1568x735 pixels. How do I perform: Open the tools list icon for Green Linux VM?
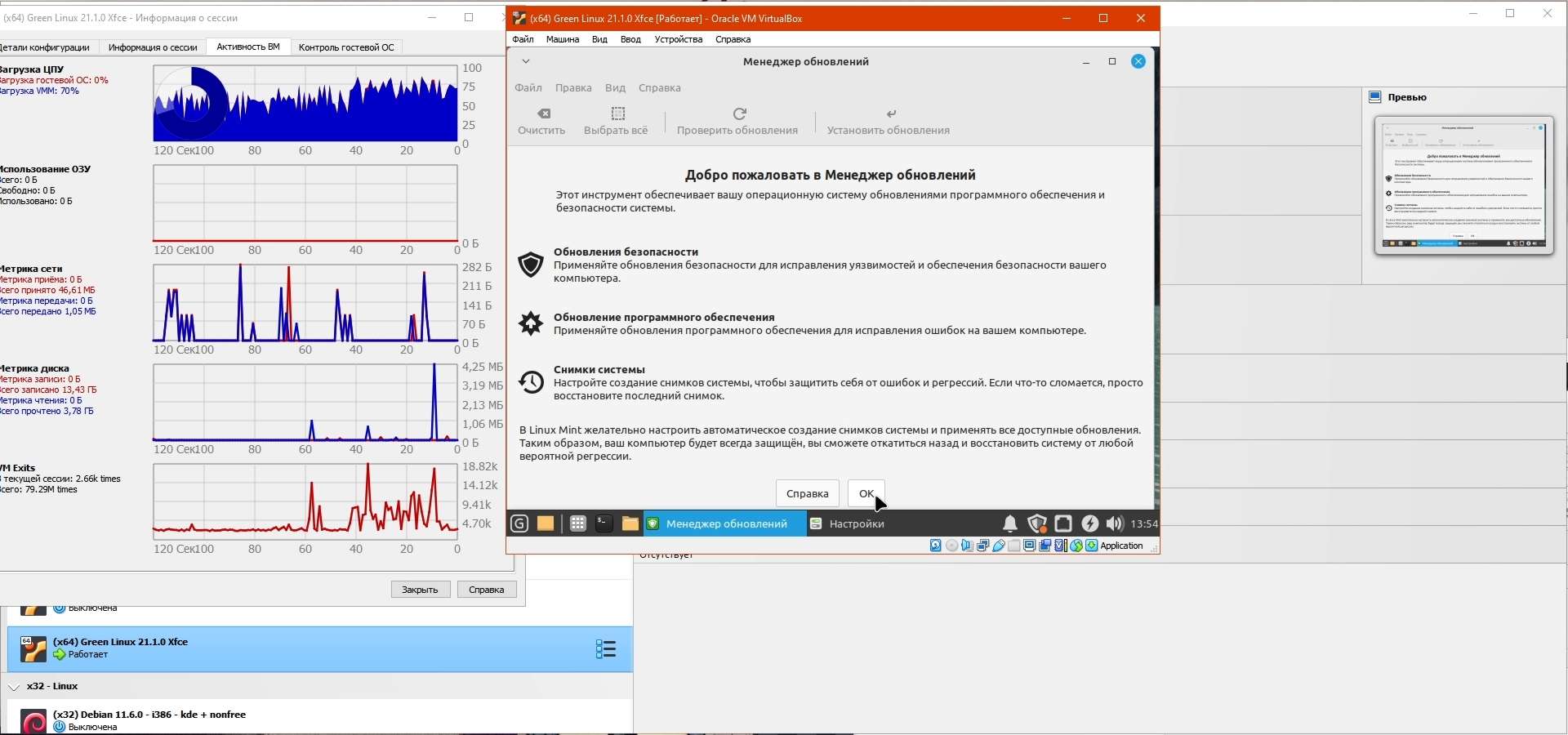point(606,649)
